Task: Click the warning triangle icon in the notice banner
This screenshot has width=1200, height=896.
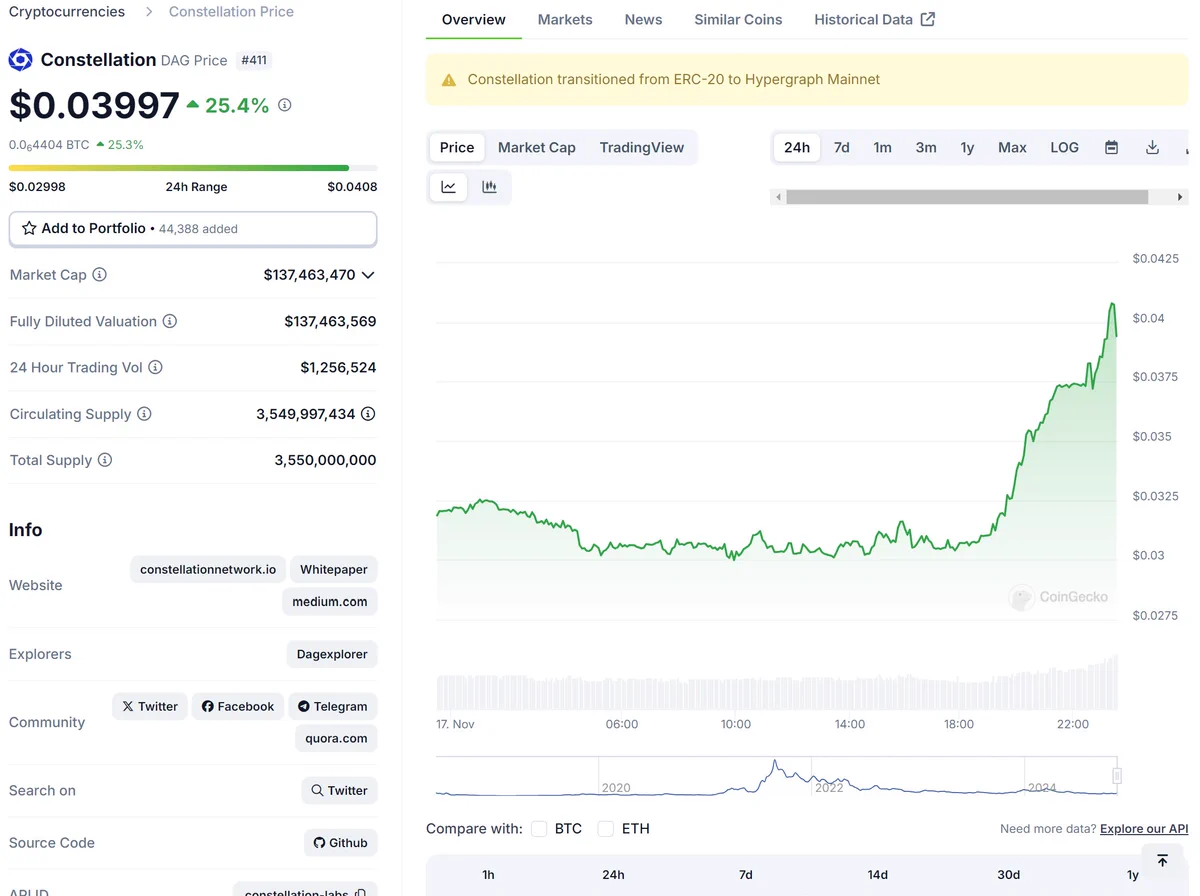Action: point(449,80)
